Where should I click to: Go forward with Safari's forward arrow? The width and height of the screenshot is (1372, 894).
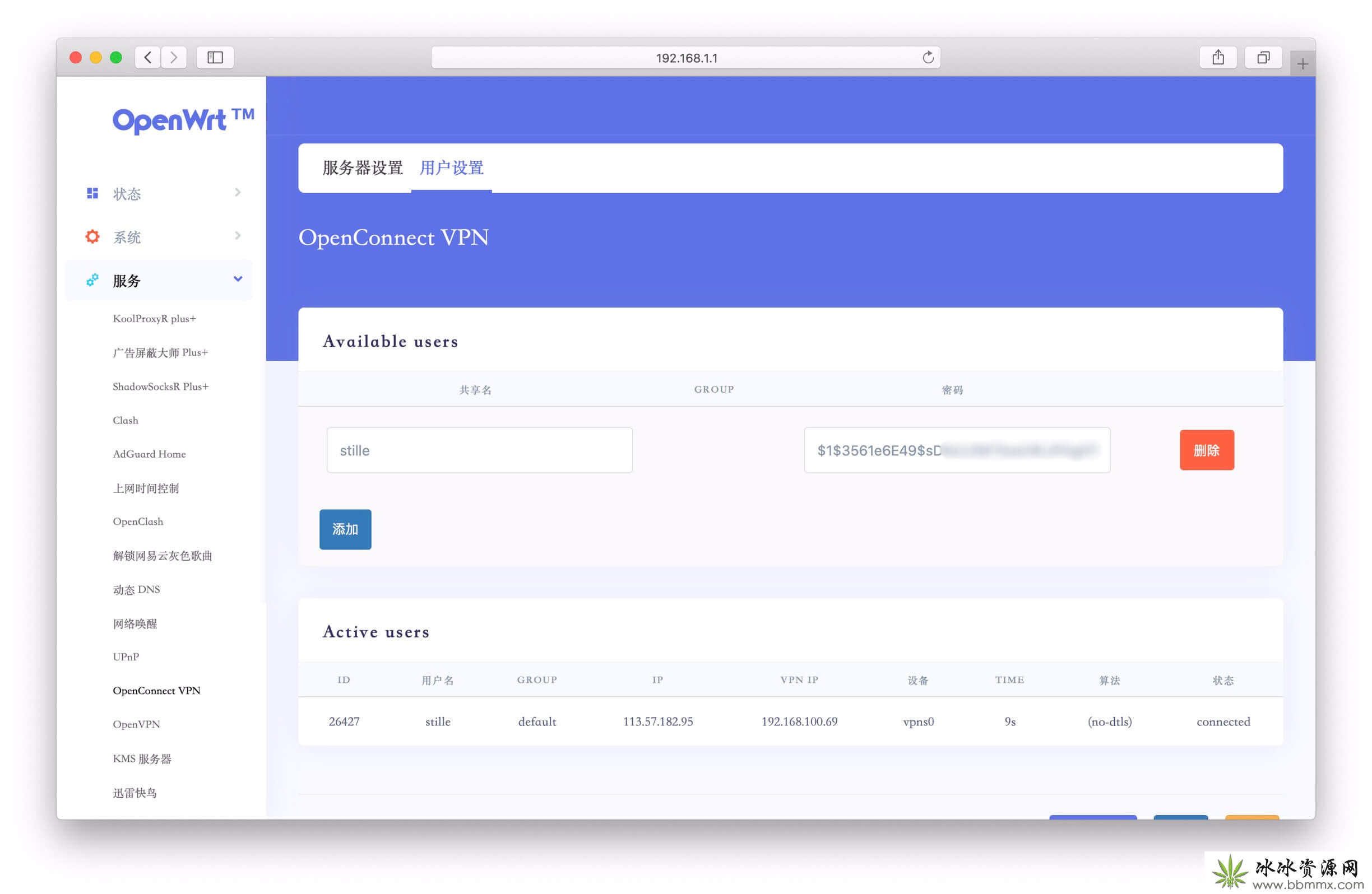tap(174, 57)
